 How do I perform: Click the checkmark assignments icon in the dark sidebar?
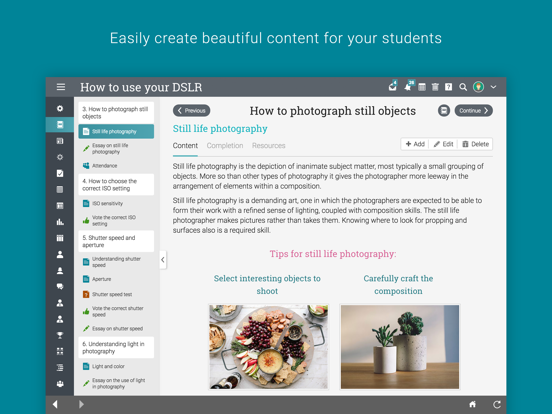click(x=60, y=173)
